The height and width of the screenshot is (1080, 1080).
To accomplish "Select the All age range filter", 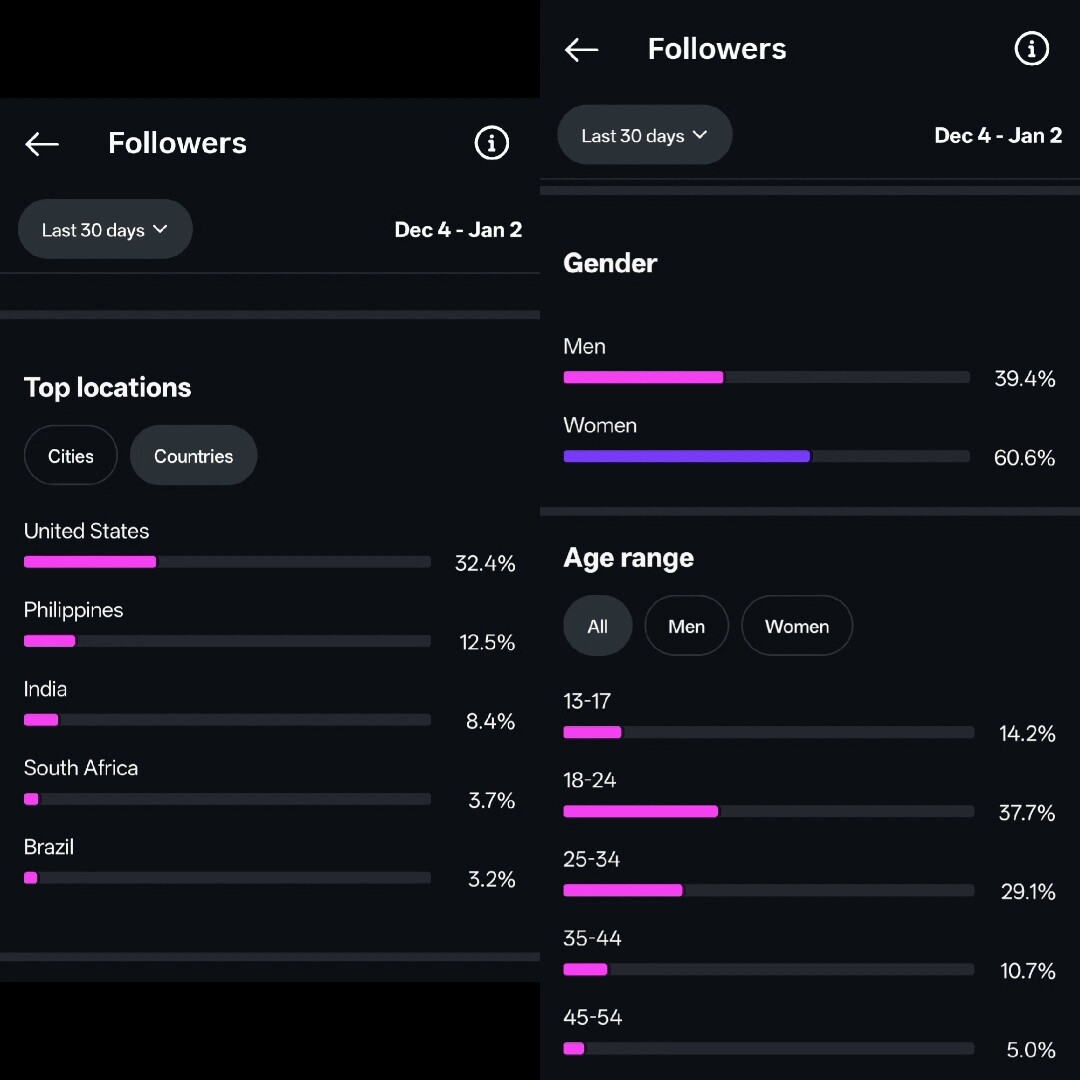I will point(597,627).
